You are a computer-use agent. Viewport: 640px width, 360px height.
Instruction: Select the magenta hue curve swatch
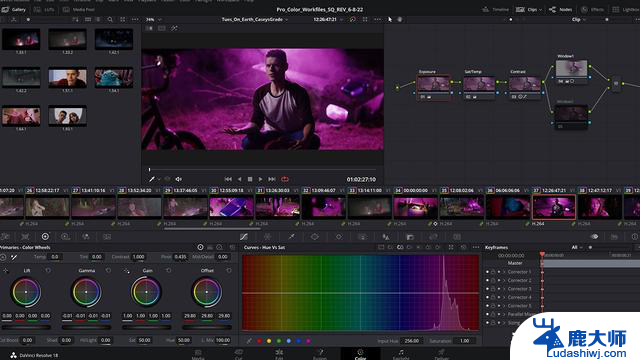pyautogui.click(x=308, y=341)
